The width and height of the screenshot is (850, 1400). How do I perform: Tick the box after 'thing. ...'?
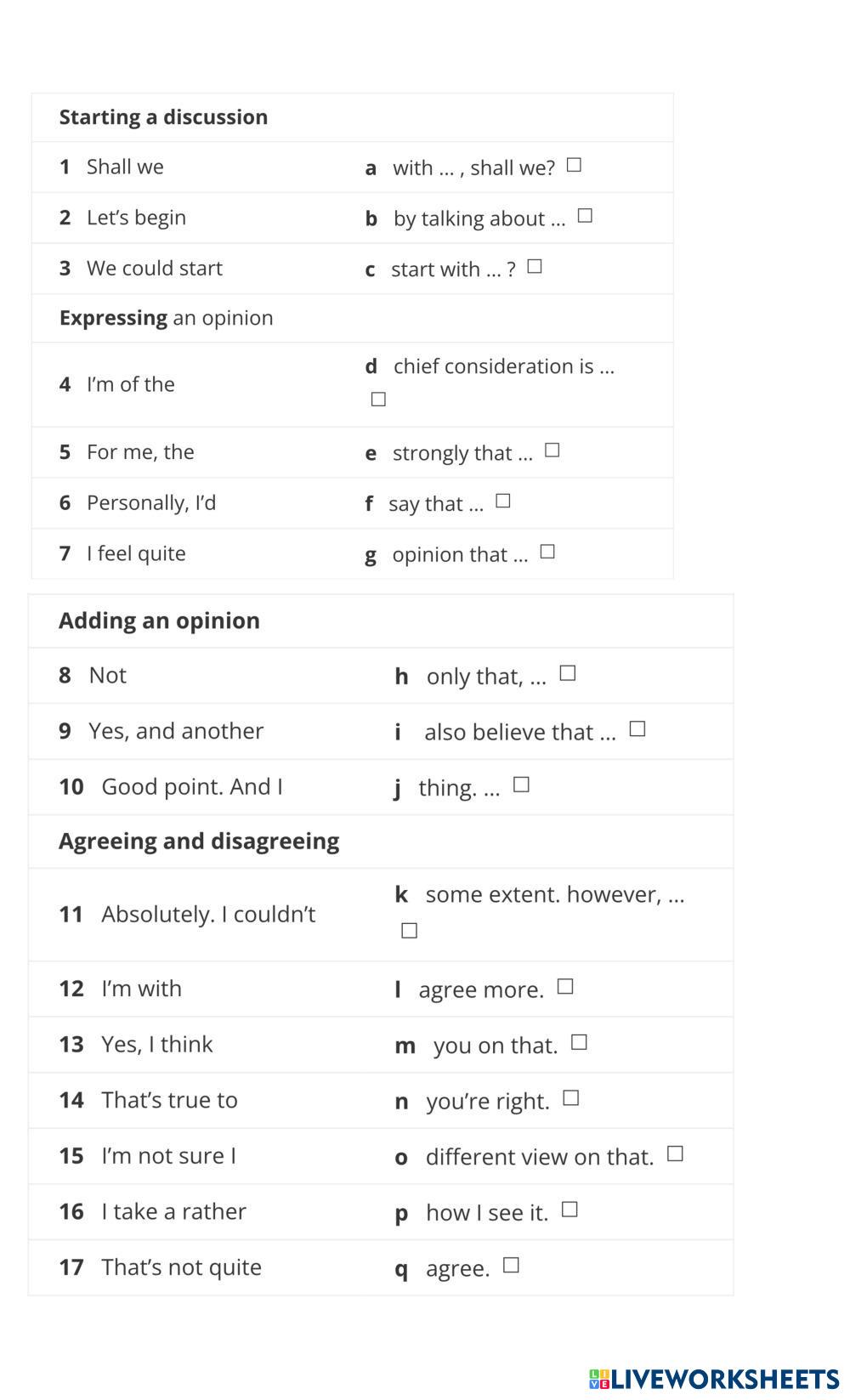pyautogui.click(x=522, y=785)
